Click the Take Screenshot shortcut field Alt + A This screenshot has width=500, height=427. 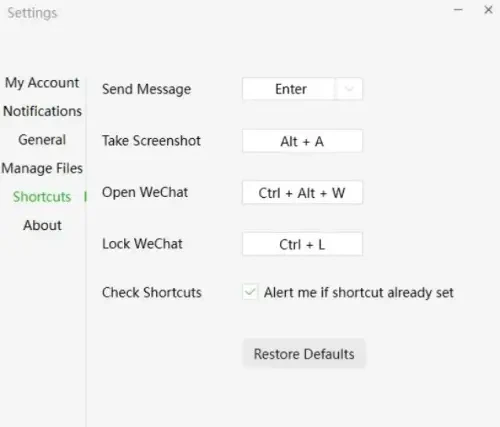point(302,141)
